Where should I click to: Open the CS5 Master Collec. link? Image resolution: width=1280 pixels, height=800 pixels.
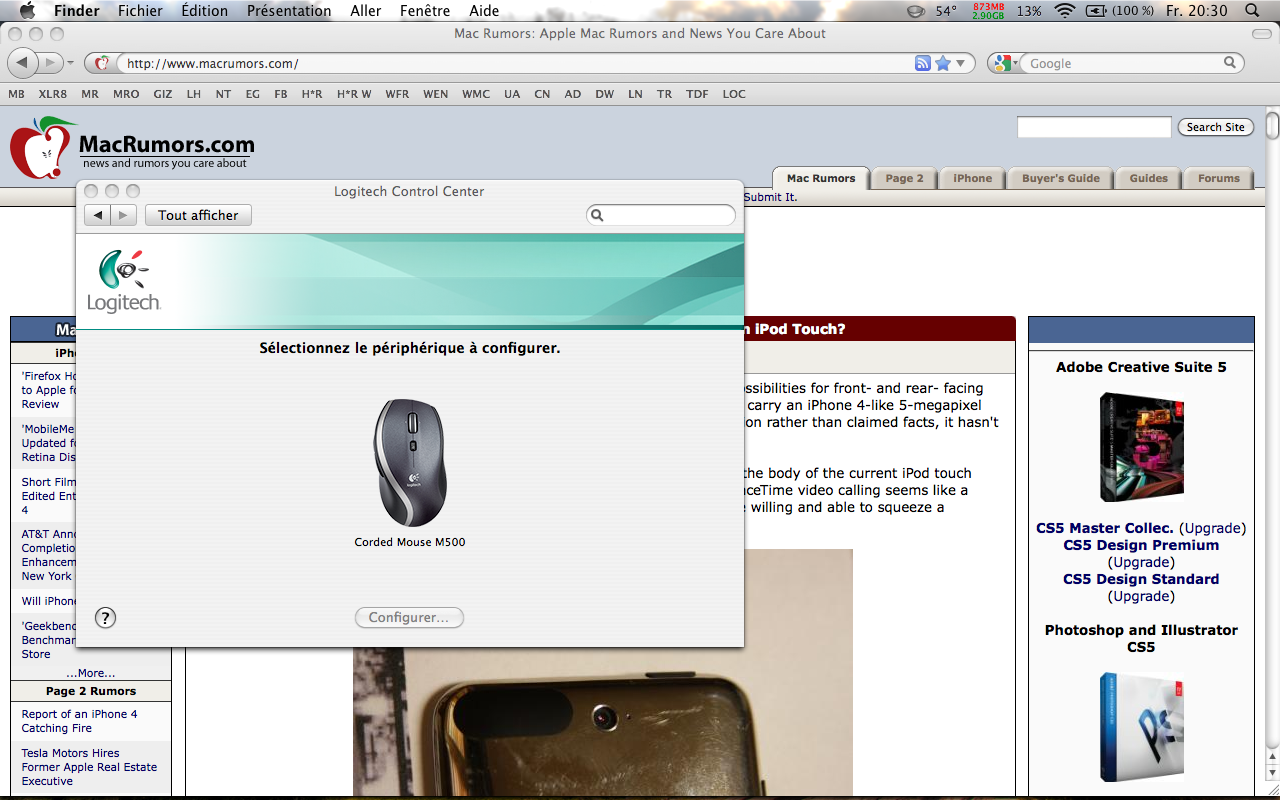pyautogui.click(x=1104, y=528)
